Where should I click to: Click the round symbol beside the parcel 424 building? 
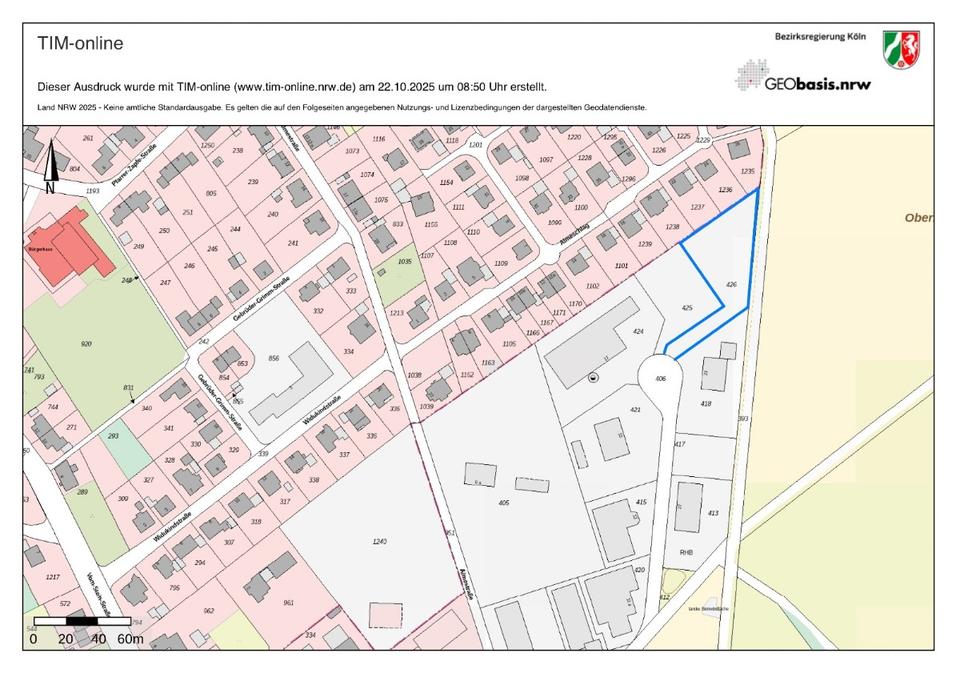click(x=594, y=377)
